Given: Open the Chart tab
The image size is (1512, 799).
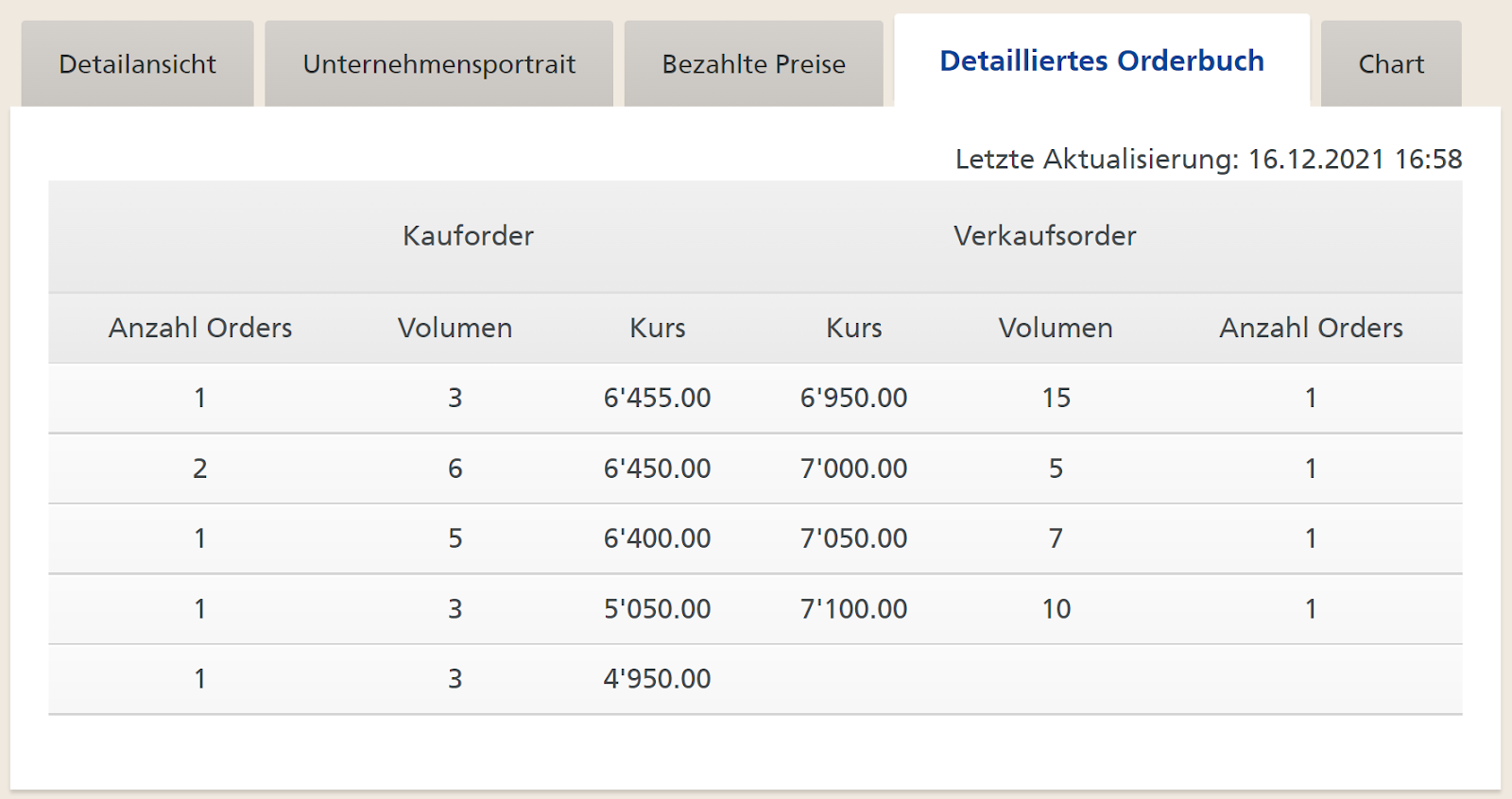Looking at the screenshot, I should coord(1390,64).
